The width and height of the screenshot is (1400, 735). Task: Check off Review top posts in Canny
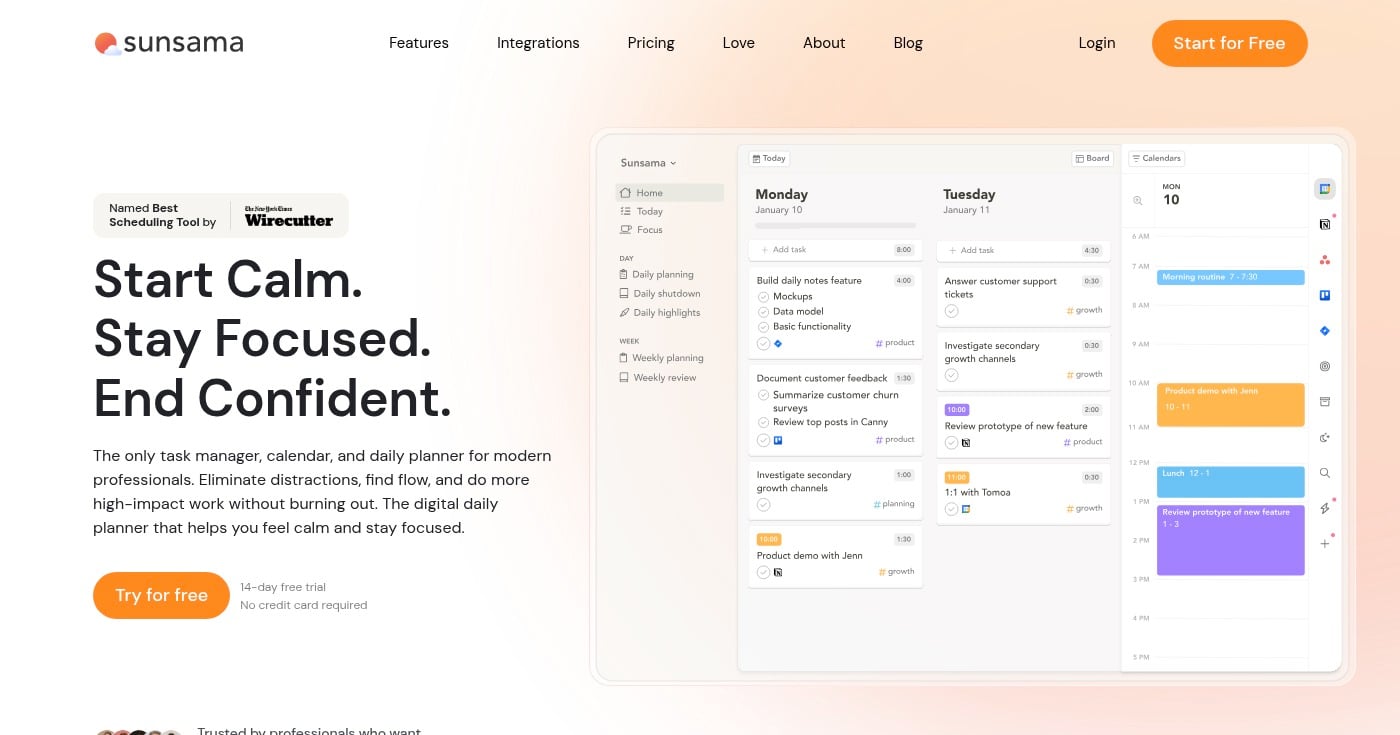tap(763, 422)
